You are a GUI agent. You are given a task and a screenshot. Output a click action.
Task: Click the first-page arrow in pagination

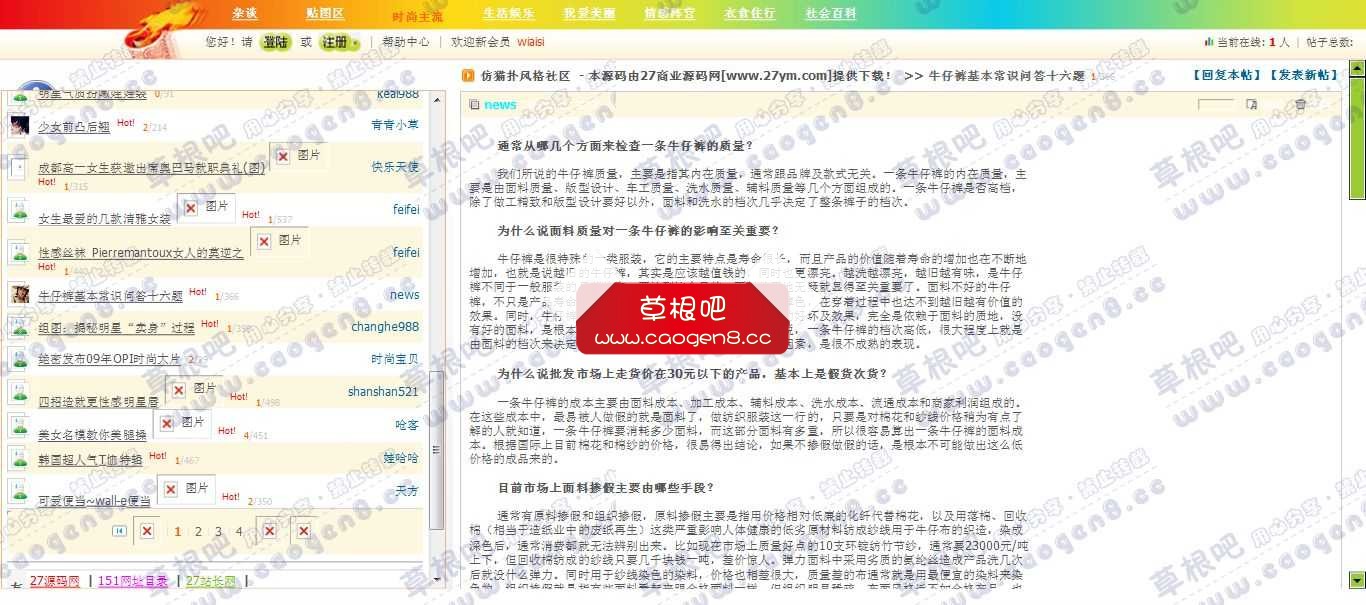[121, 531]
